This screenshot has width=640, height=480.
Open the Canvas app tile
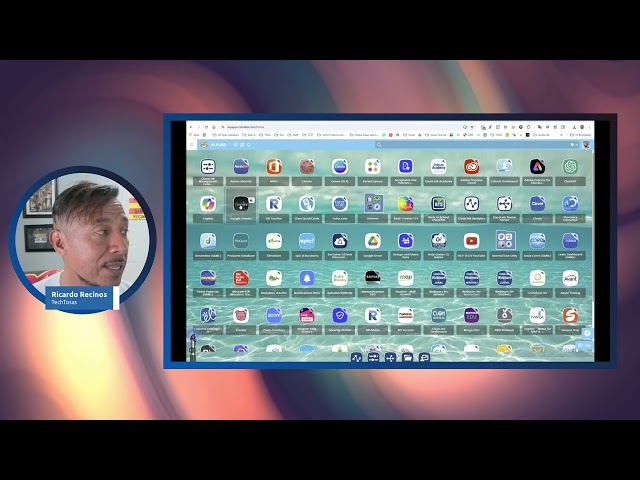[307, 167]
